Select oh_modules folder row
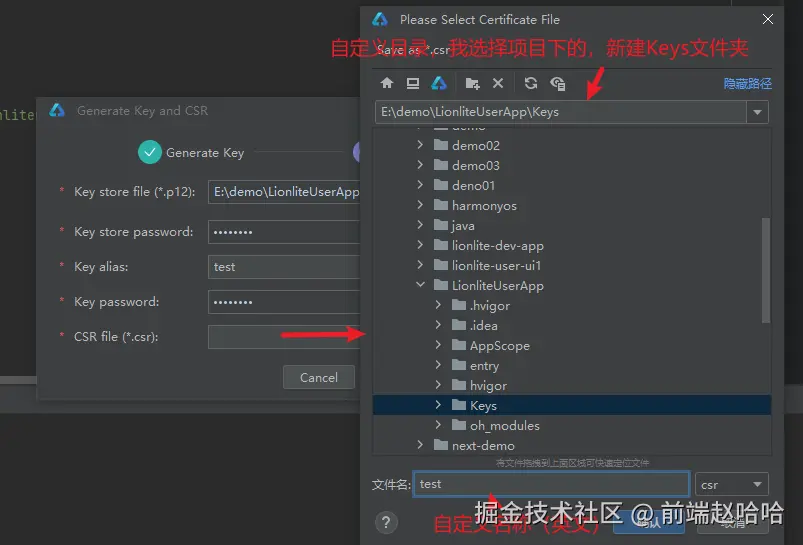 pos(572,425)
